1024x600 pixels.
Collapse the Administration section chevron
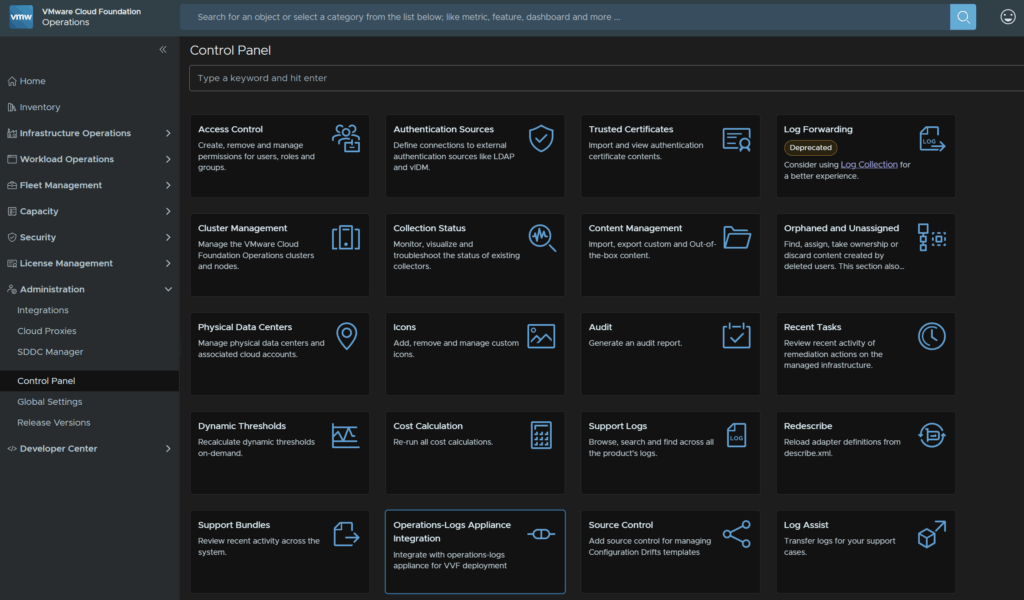pos(168,289)
